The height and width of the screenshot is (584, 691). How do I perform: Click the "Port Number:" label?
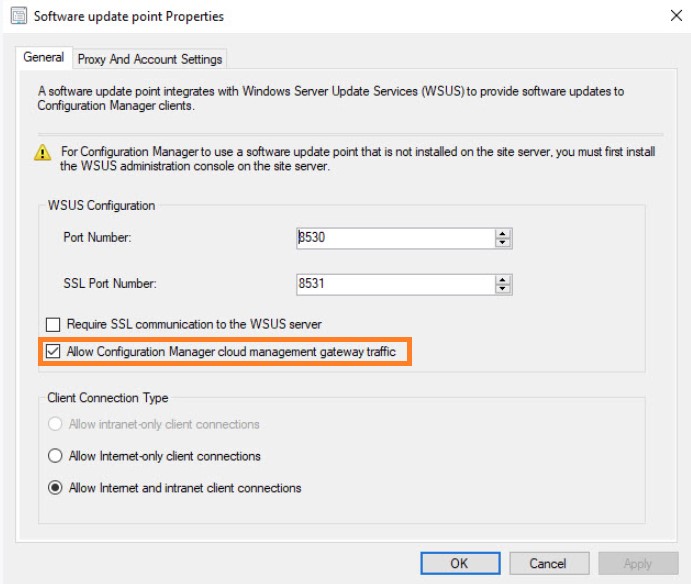point(97,238)
